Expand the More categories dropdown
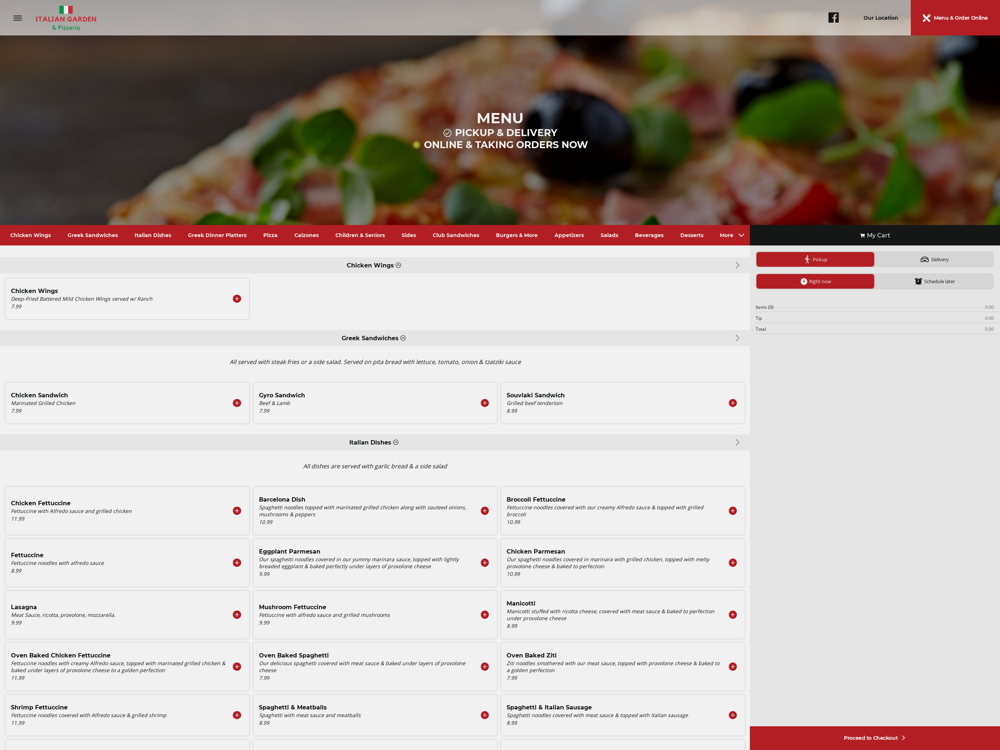 click(x=732, y=235)
